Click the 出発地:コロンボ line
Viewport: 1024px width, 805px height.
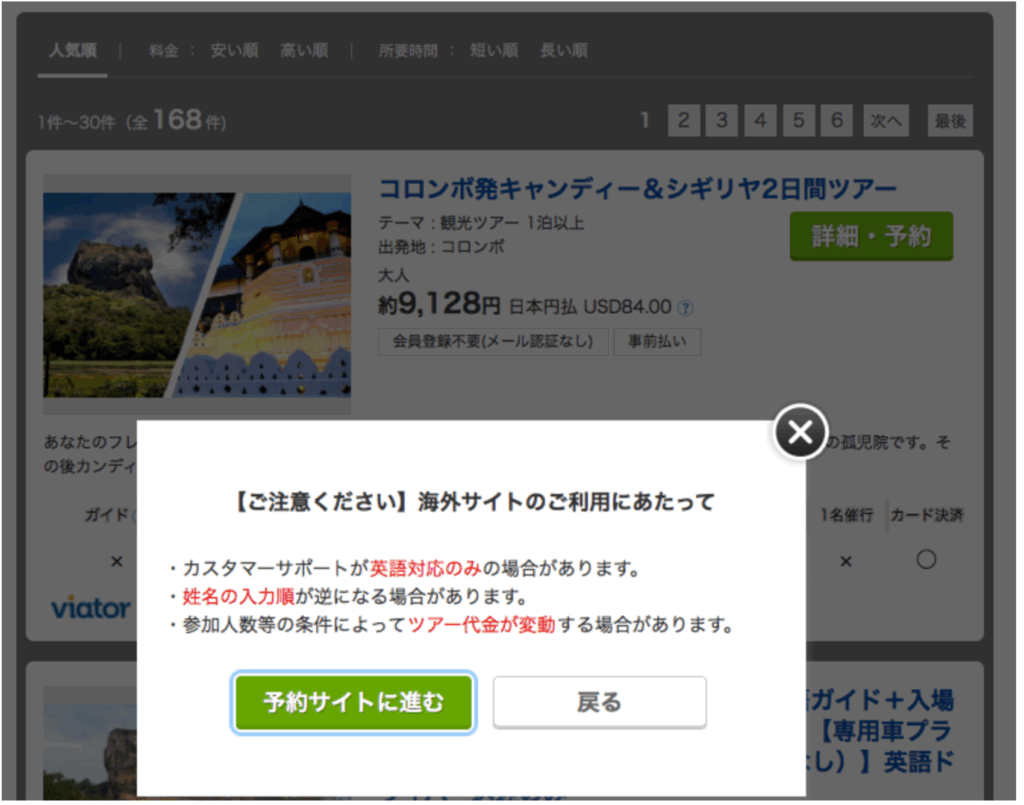[x=441, y=247]
